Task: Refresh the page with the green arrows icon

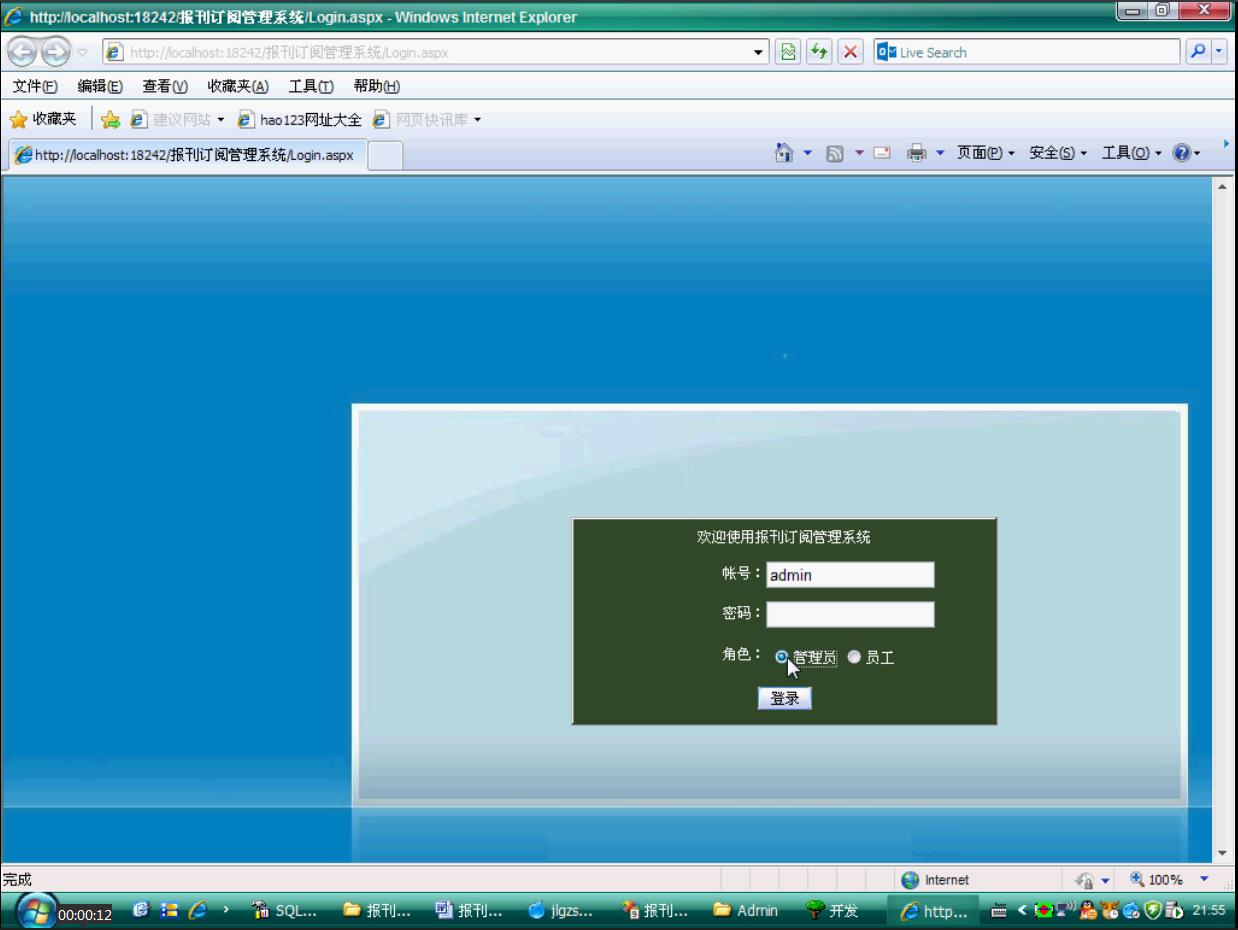Action: [x=821, y=53]
